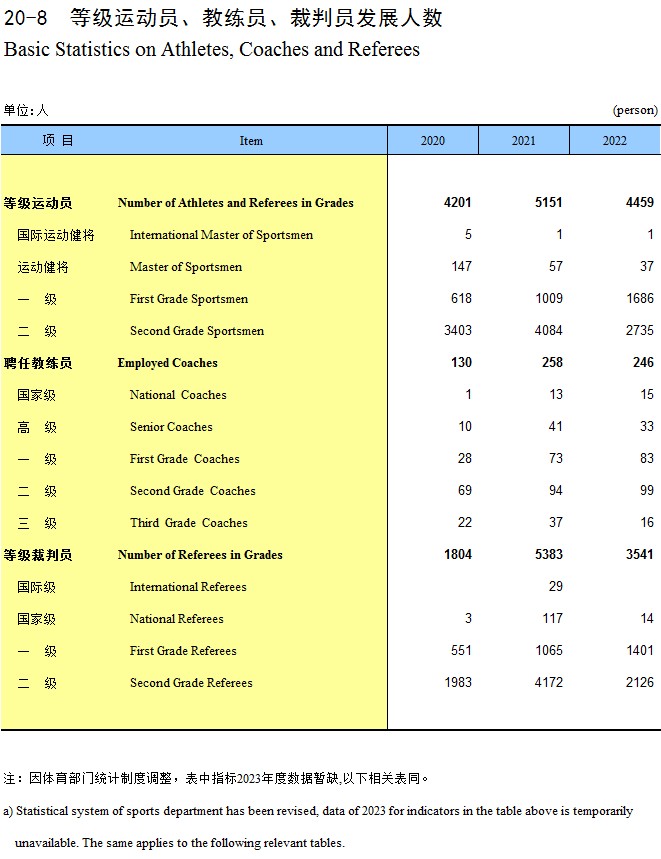
Task: Select 'National Referees' label
Action: [176, 619]
